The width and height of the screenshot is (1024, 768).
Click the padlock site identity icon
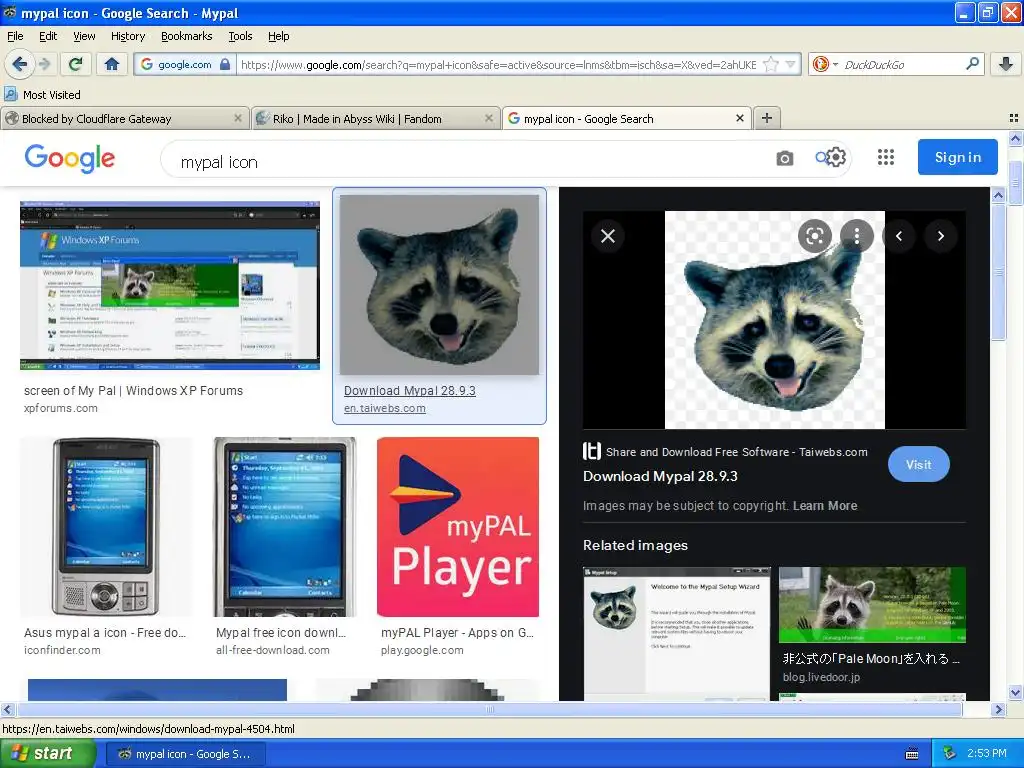(x=225, y=65)
